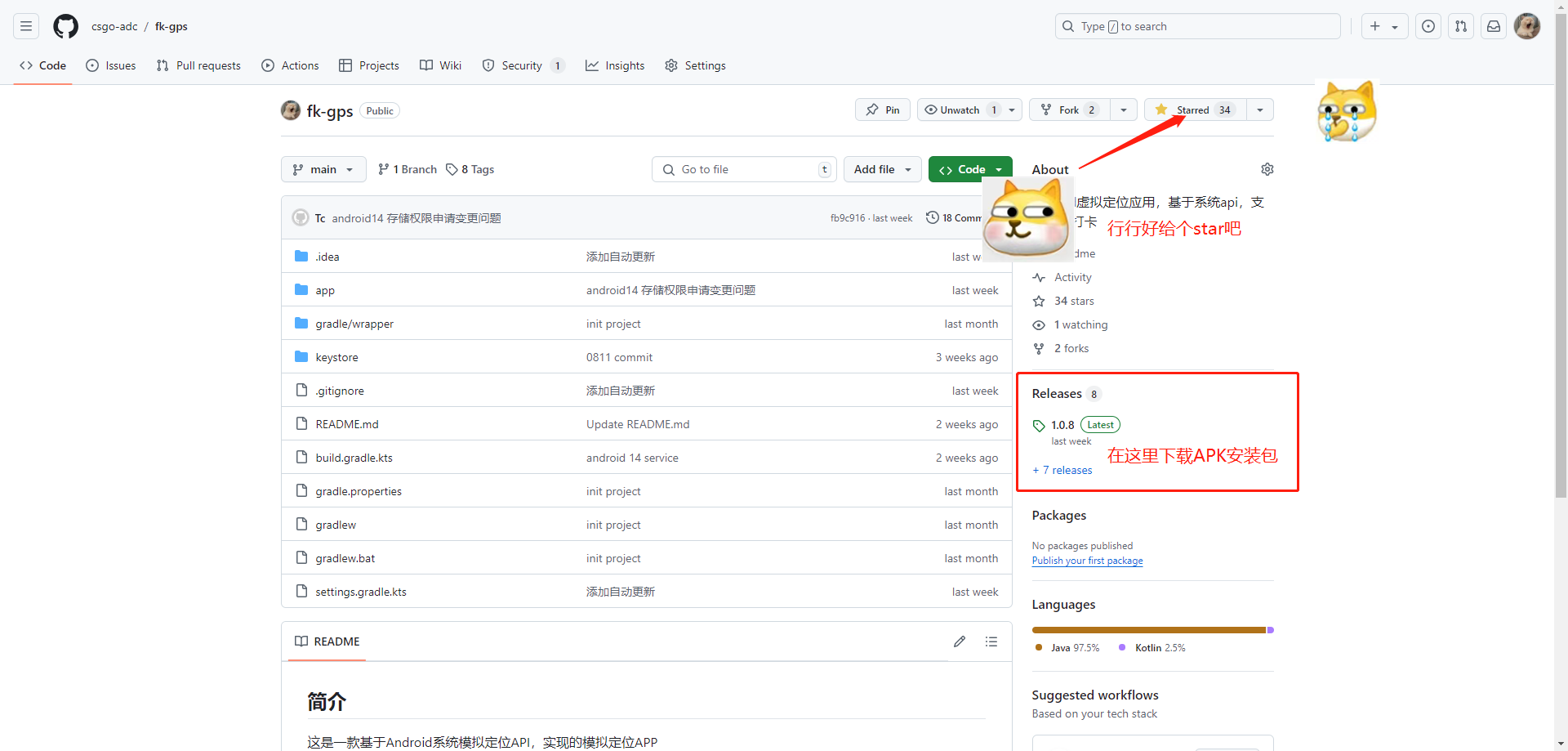Open the pull requests icon in header
This screenshot has height=751, width=1568.
click(1460, 26)
